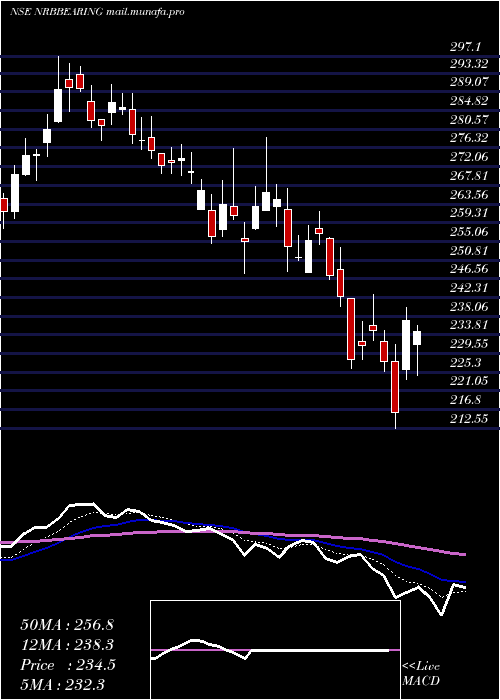The height and width of the screenshot is (700, 500).
Task: Click the 250.81 price axis label
Action: click(468, 250)
